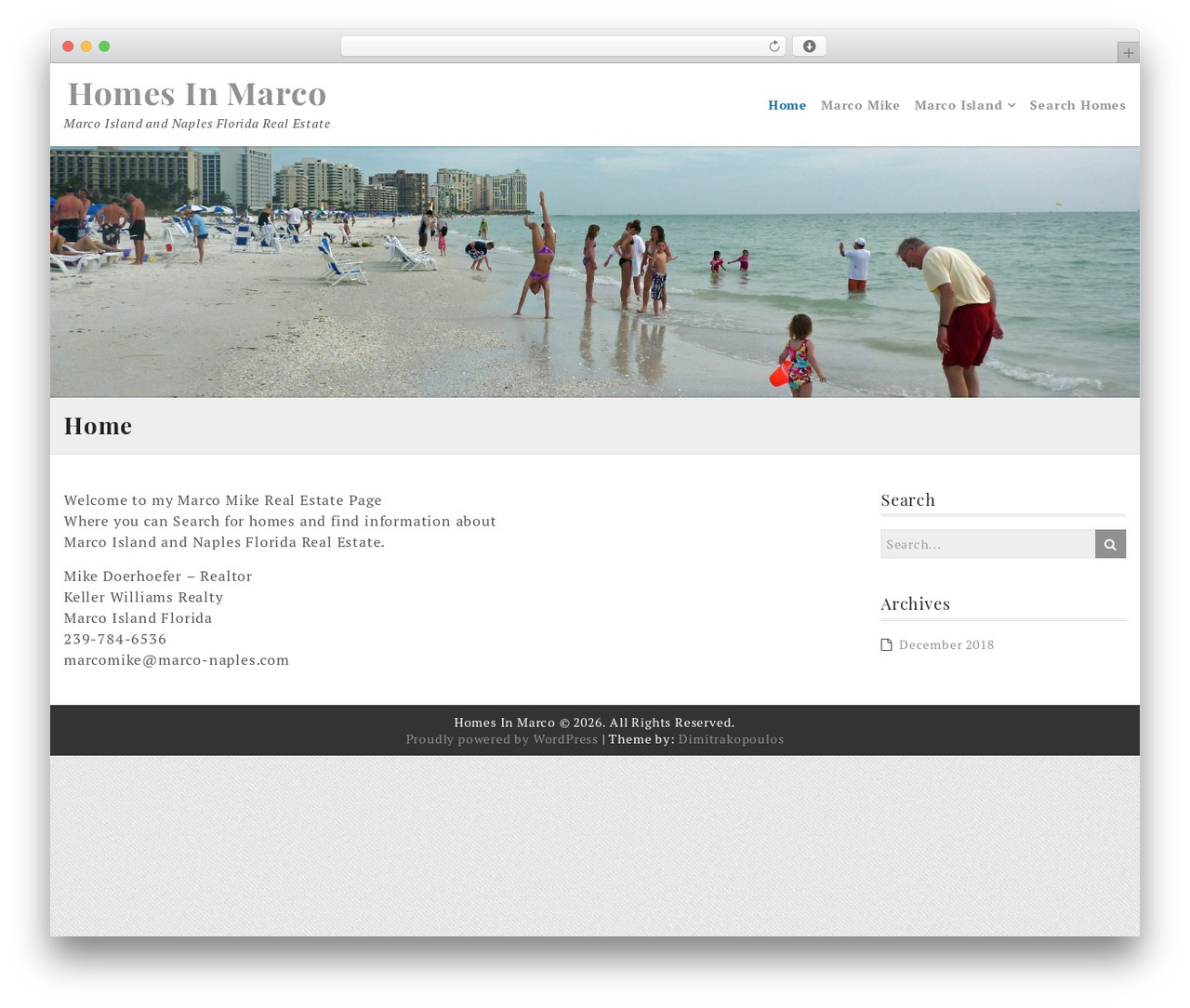Minimize the window with the yellow button
The height and width of the screenshot is (1008, 1190).
[x=86, y=46]
